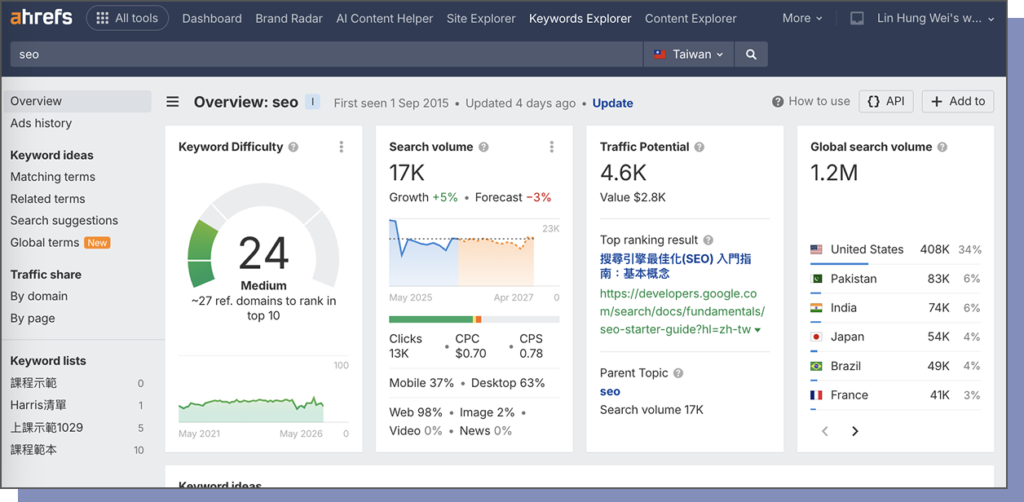This screenshot has height=502, width=1024.
Task: Expand the top ranking URL dropdown arrow
Action: (x=758, y=330)
